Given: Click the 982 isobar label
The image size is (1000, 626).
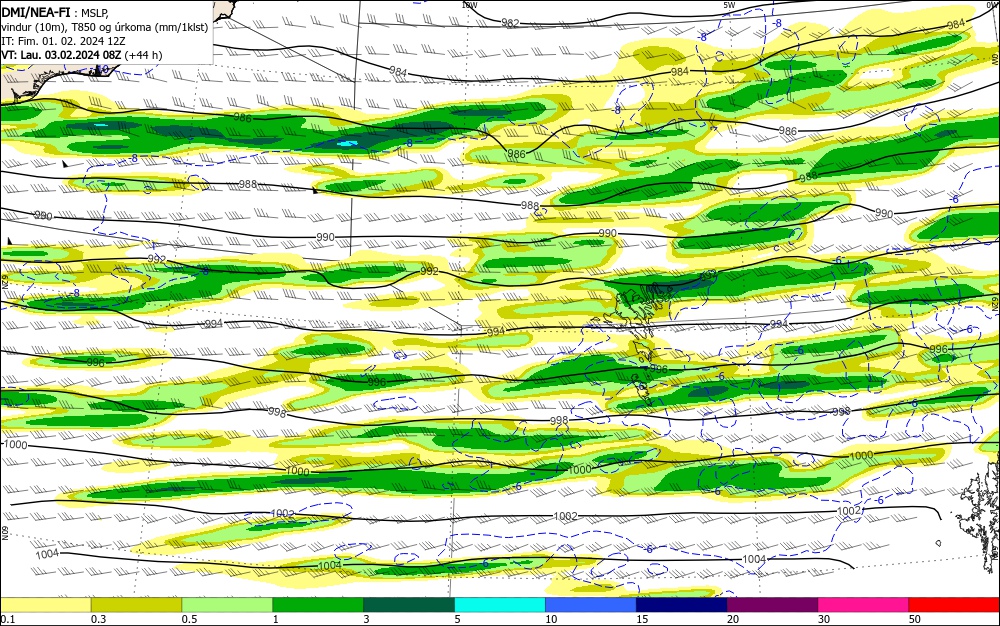Looking at the screenshot, I should pyautogui.click(x=510, y=23).
